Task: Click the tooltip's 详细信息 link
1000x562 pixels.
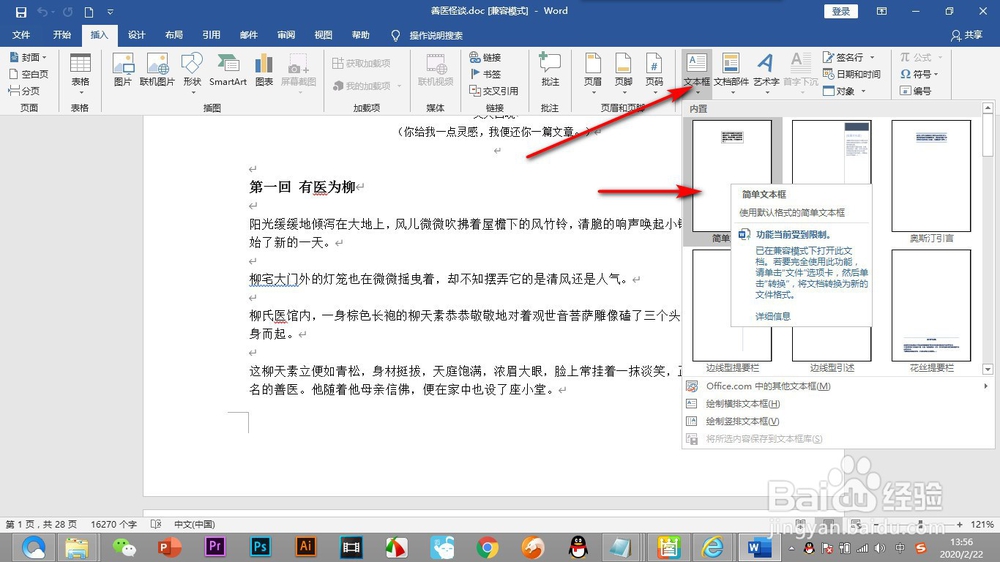Action: tap(772, 316)
